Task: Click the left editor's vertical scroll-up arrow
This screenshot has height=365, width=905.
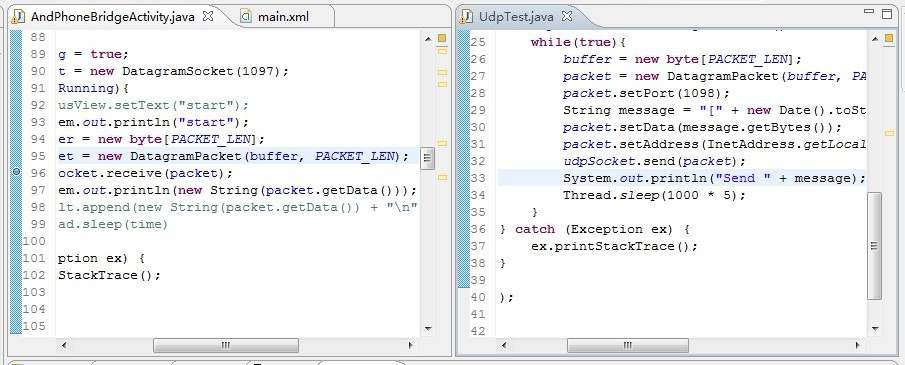Action: (x=428, y=39)
